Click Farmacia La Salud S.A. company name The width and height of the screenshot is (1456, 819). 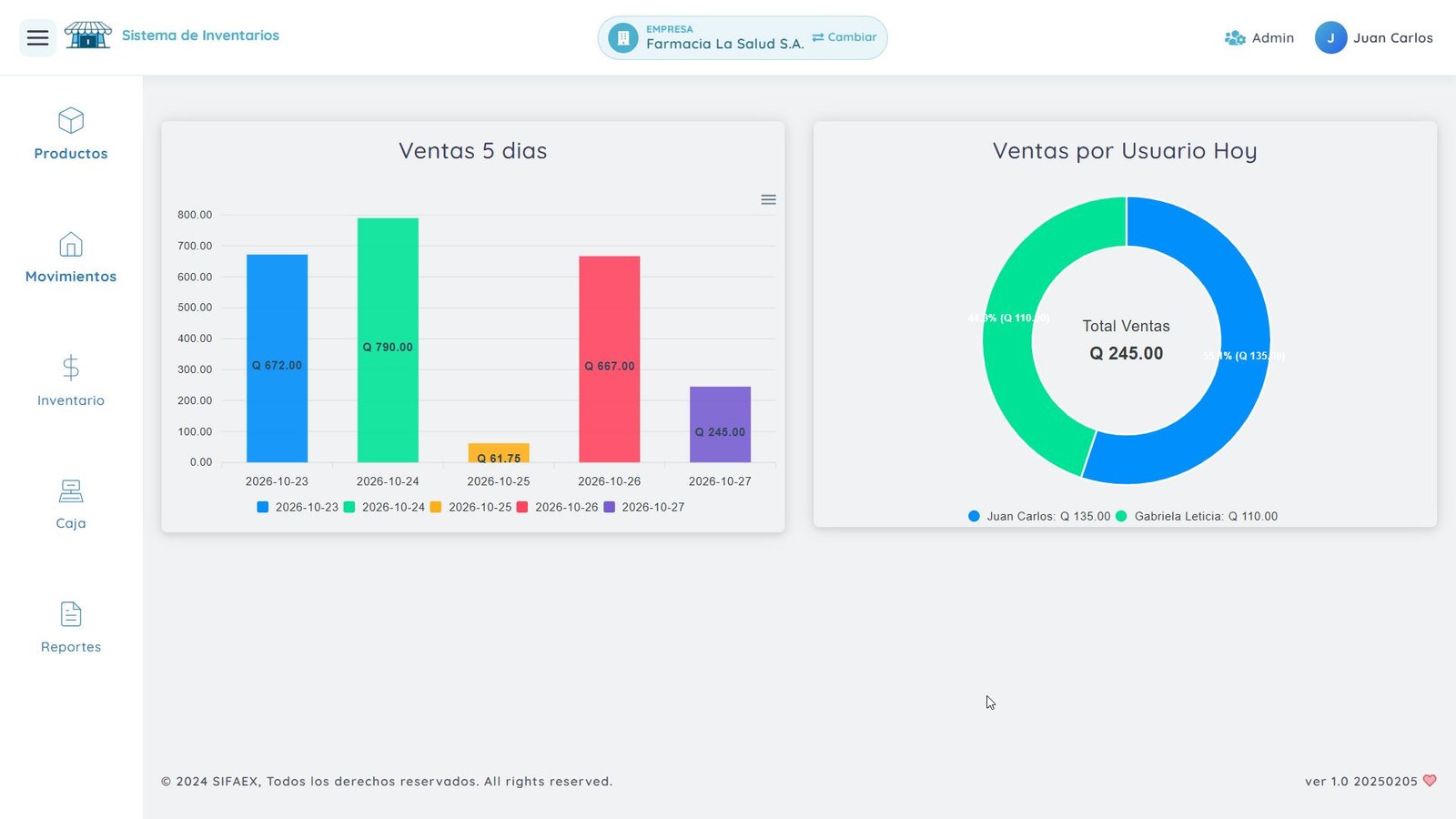coord(725,44)
